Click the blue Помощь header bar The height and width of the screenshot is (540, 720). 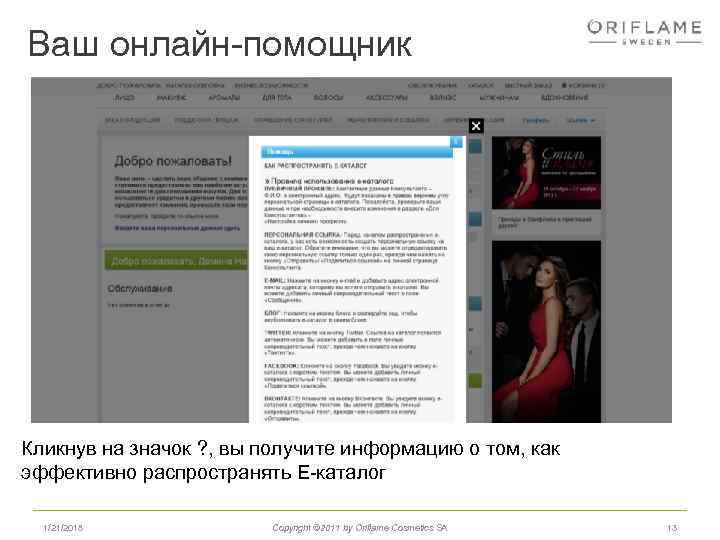[x=357, y=152]
